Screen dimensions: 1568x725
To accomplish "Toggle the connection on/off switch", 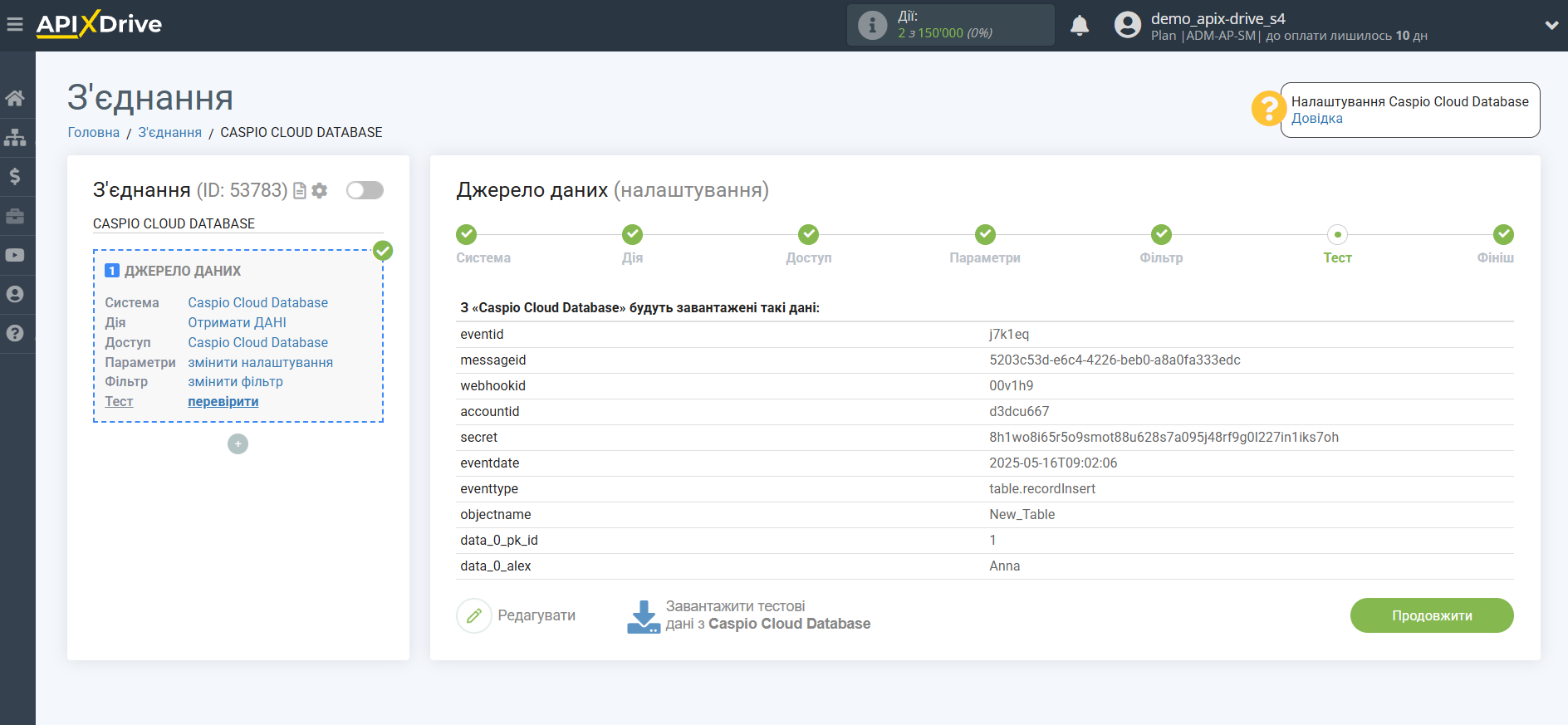I will click(x=365, y=190).
